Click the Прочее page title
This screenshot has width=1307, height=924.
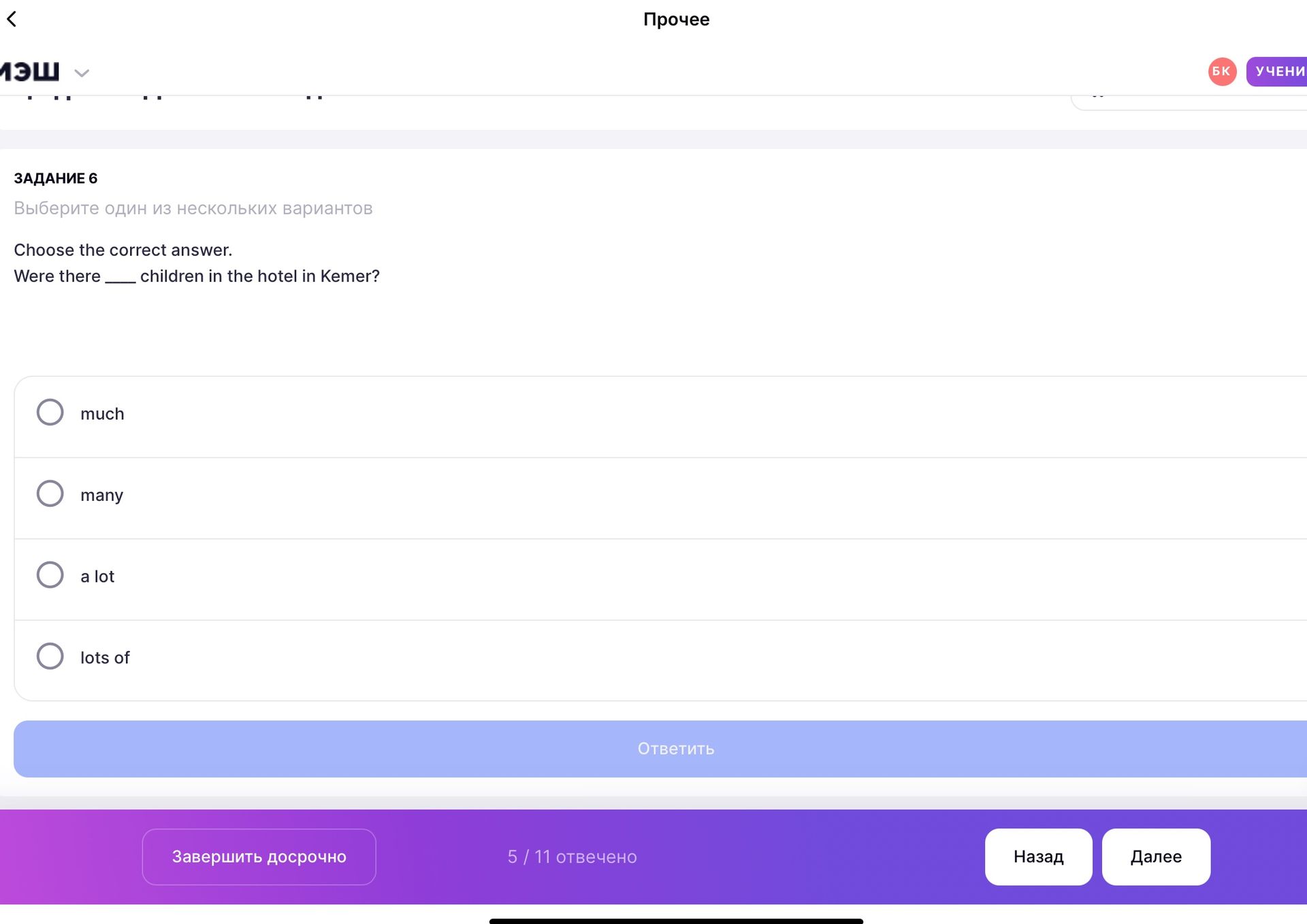tap(676, 19)
